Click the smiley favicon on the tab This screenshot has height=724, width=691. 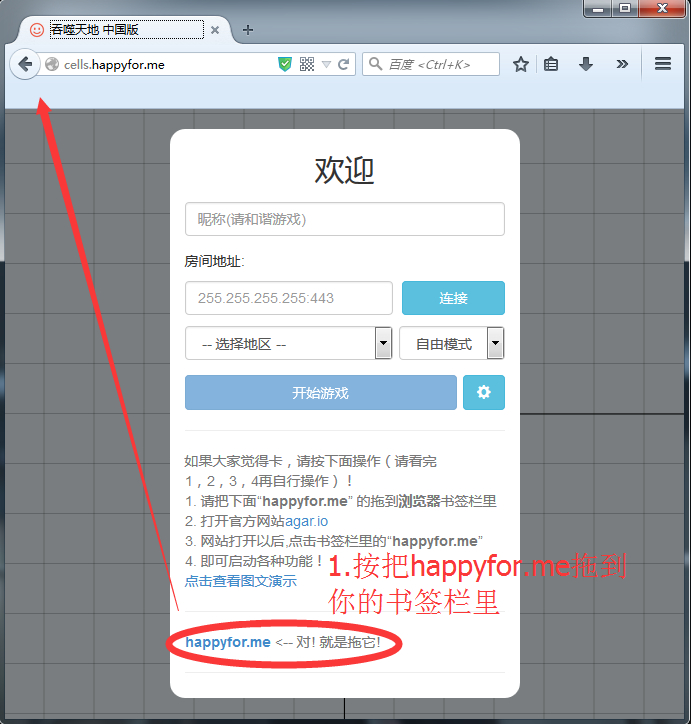37,30
